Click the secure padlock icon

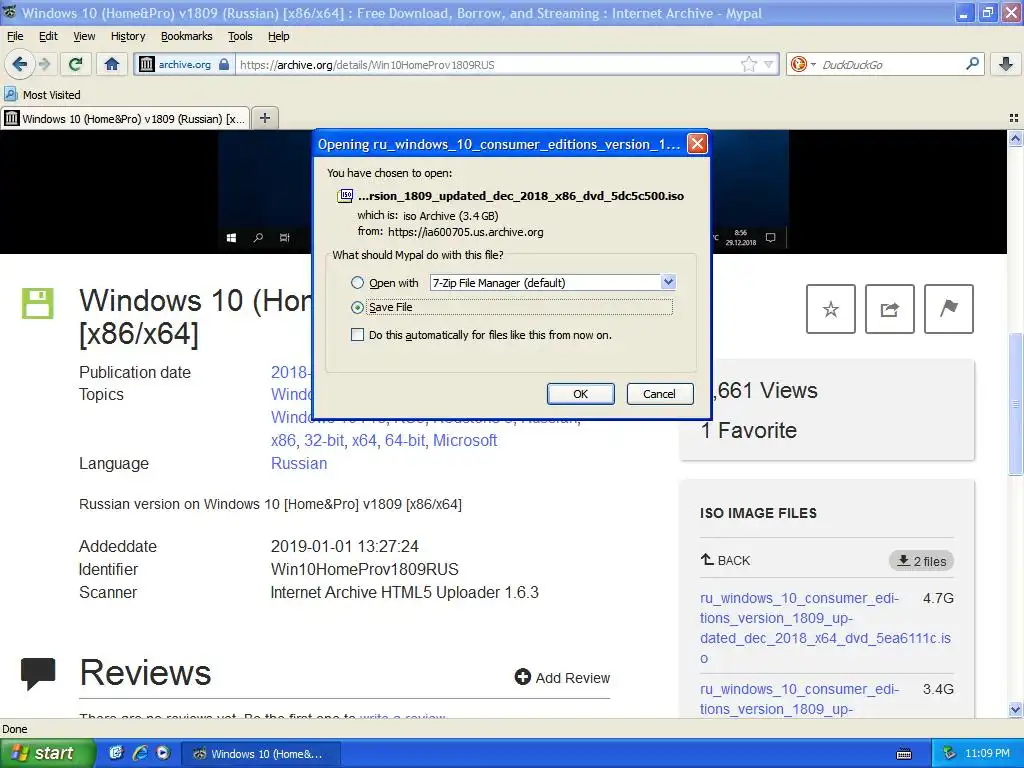(x=224, y=64)
